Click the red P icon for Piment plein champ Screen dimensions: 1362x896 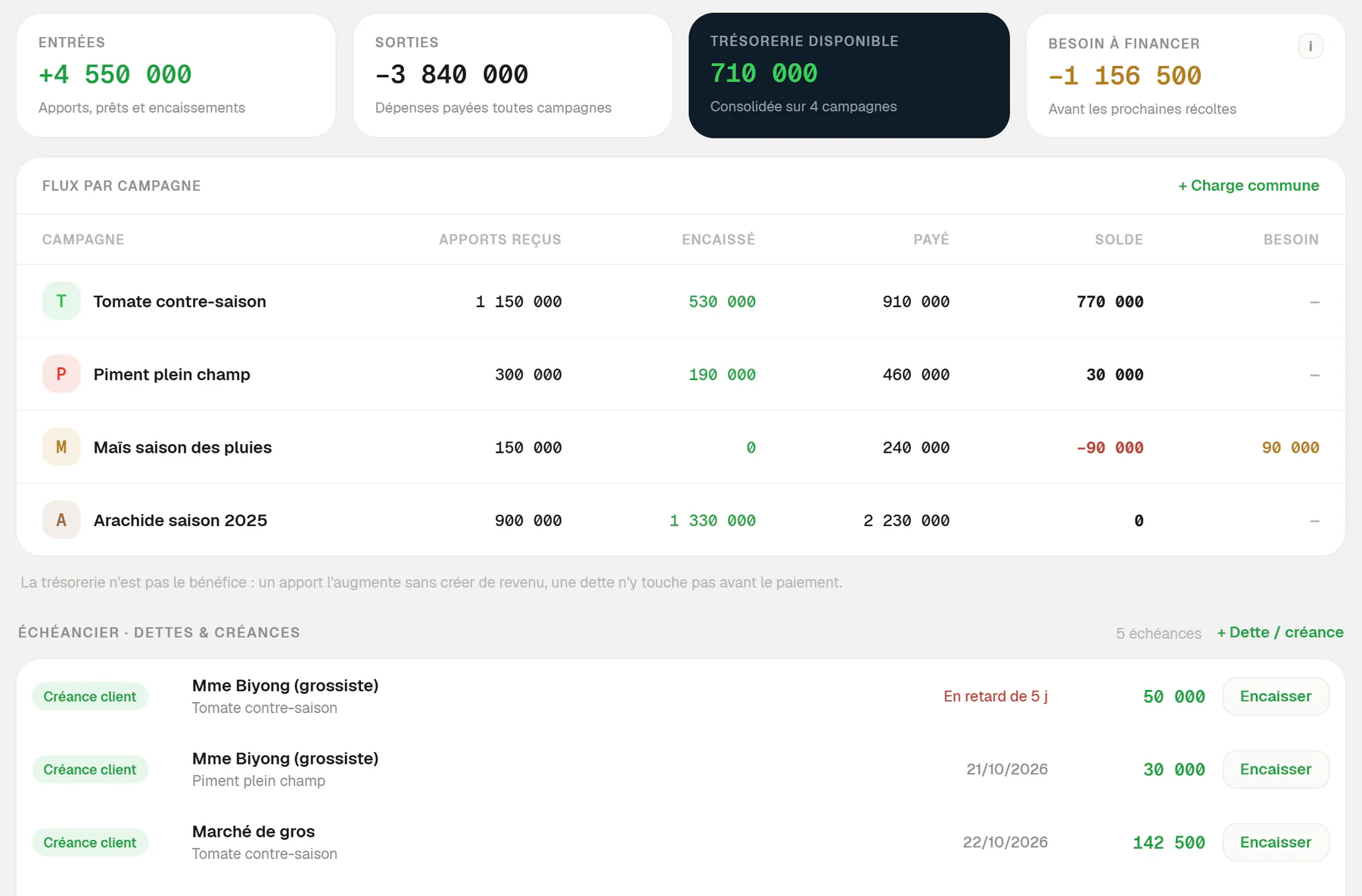point(61,374)
